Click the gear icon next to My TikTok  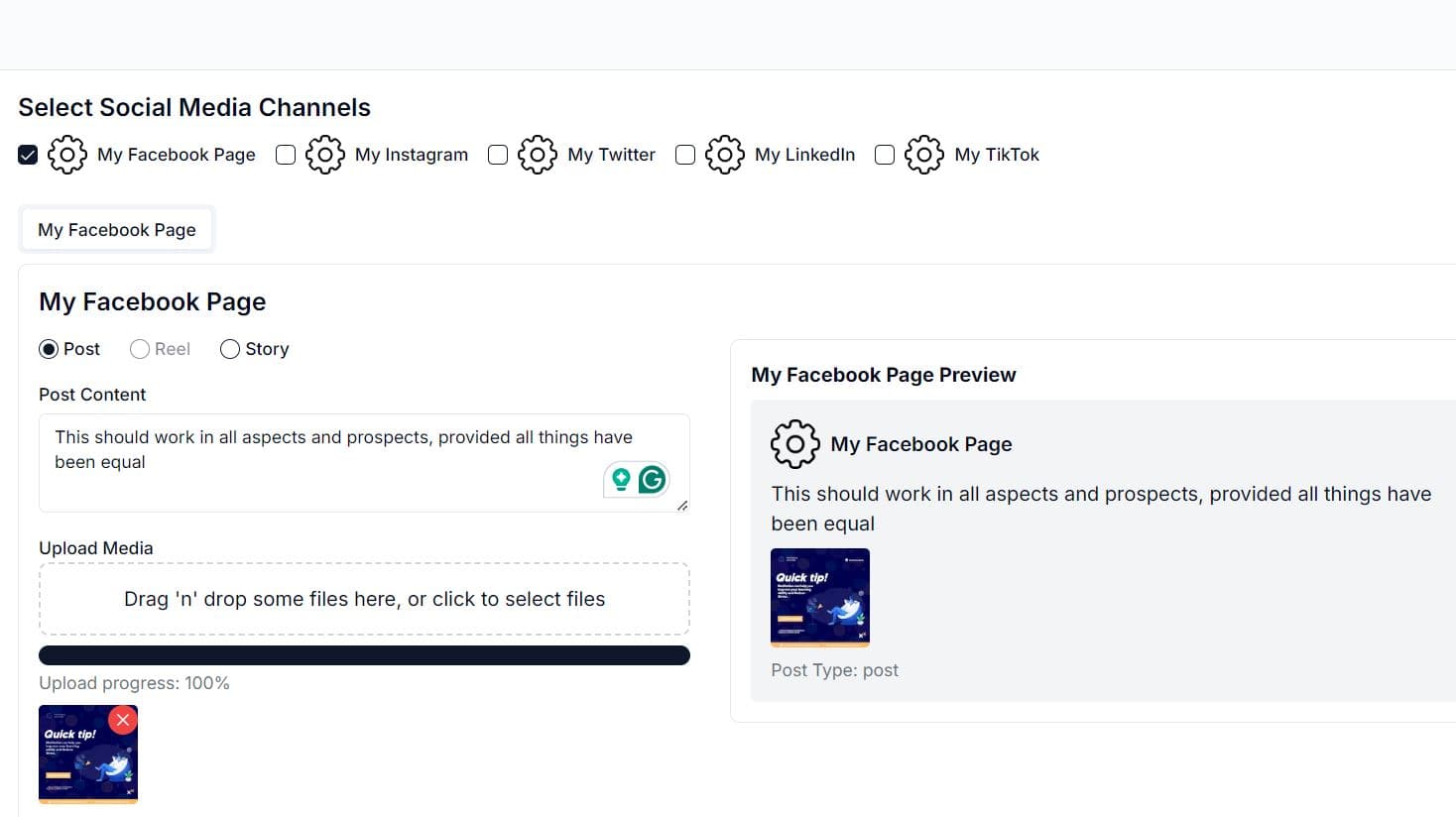pyautogui.click(x=924, y=155)
